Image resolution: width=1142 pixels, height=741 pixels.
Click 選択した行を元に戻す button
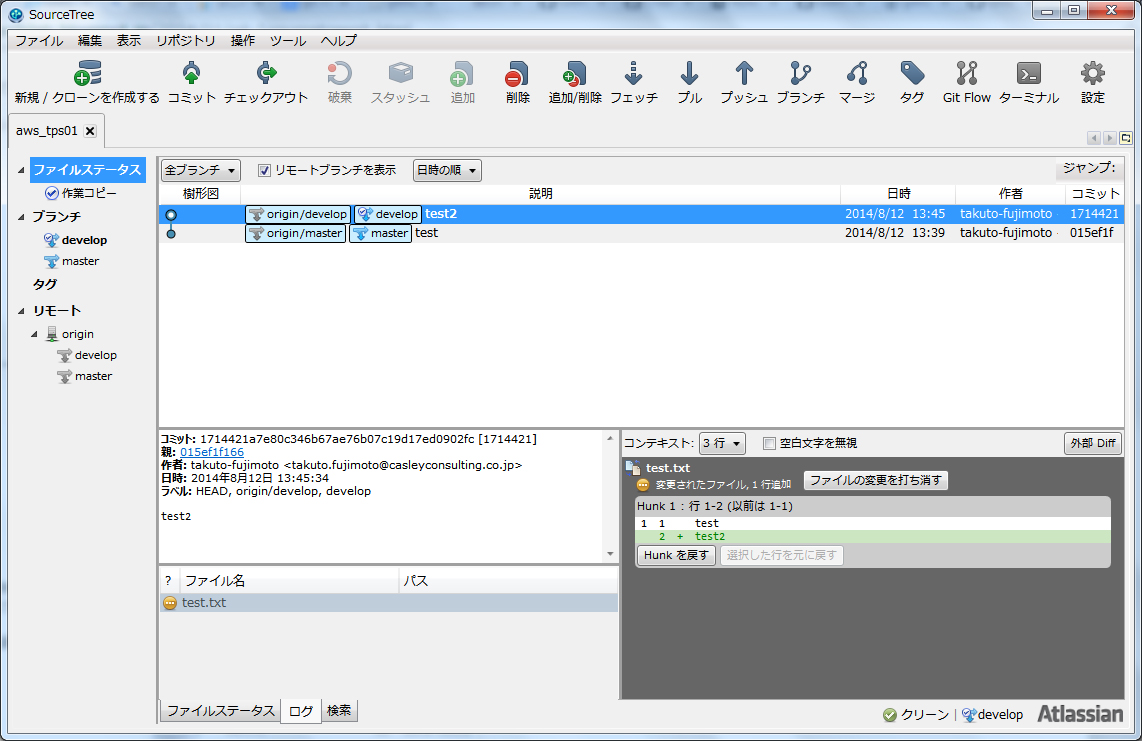coord(781,555)
